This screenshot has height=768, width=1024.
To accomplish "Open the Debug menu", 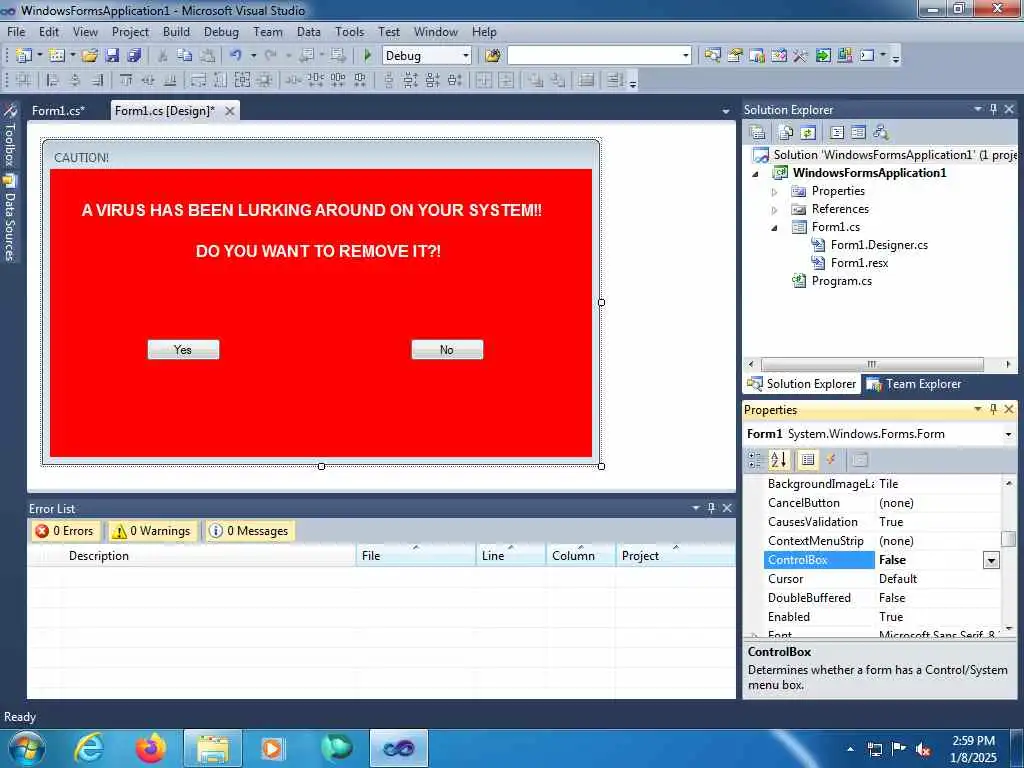I will coord(221,31).
